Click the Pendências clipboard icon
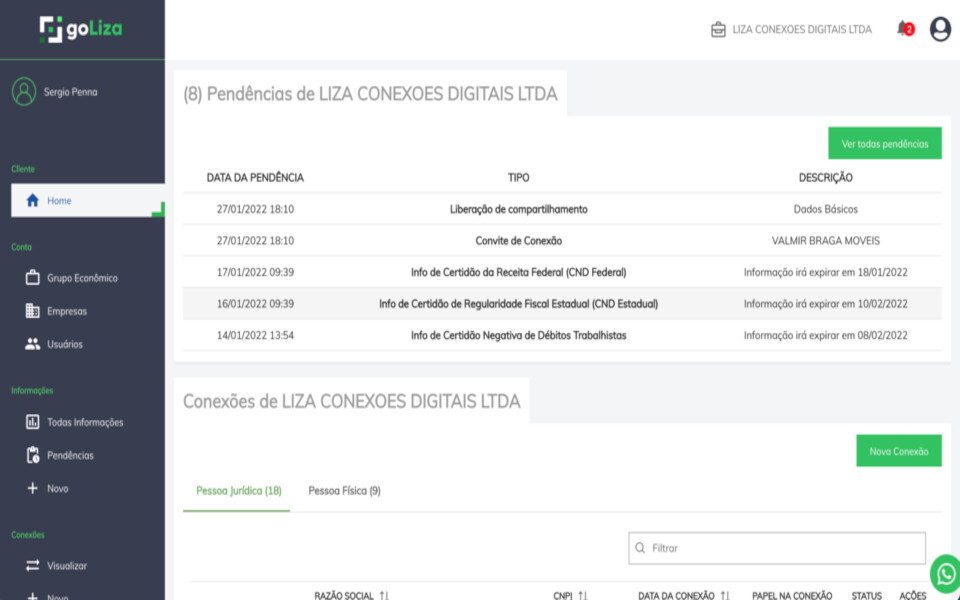This screenshot has height=600, width=960. (32, 455)
